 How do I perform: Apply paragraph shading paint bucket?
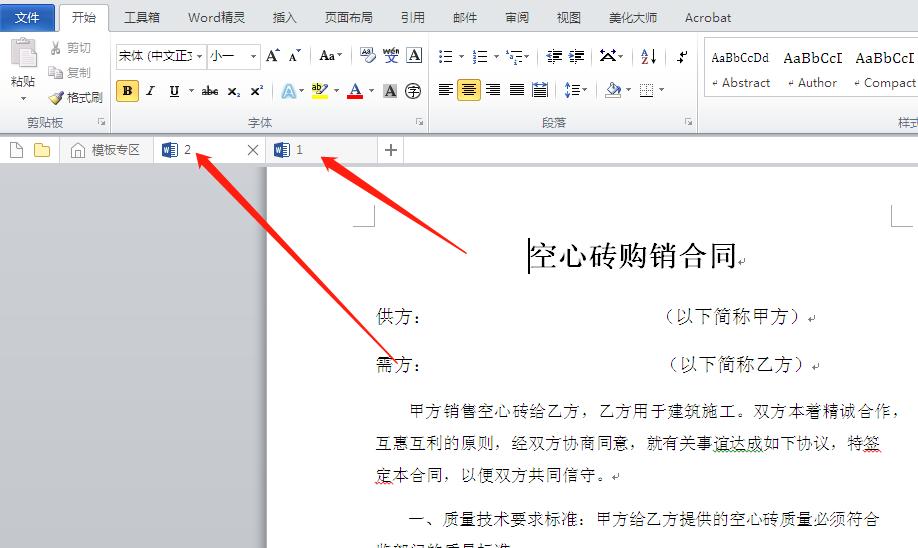click(x=613, y=90)
